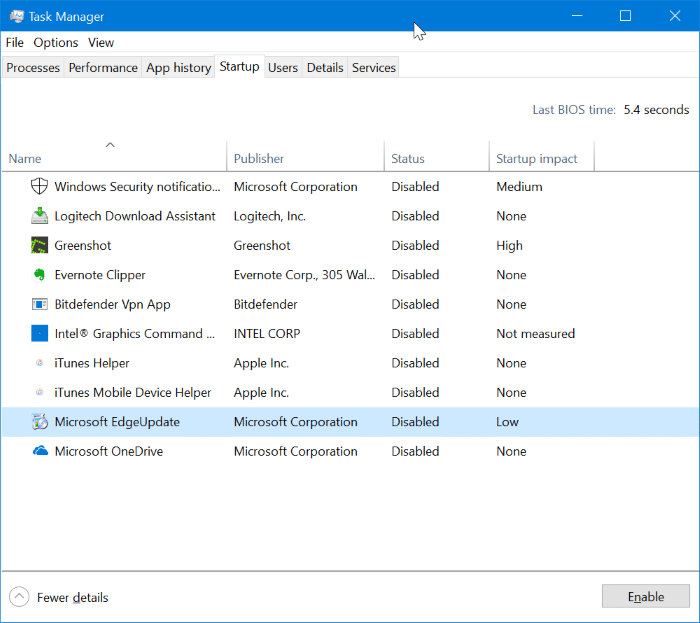Click the High startup impact value
Screen dimensions: 700x623
coord(509,245)
